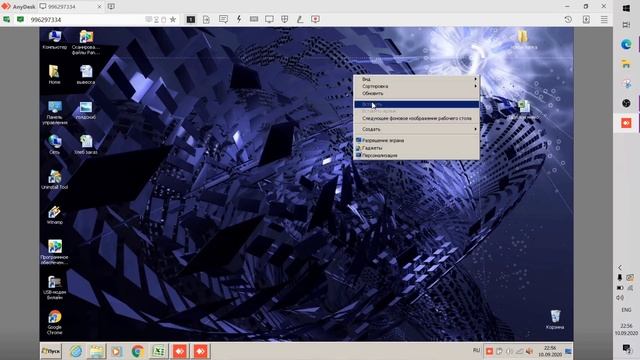This screenshot has width=640, height=360.
Task: Select the 'USB-модем Билайн' desktop icon
Action: click(x=54, y=288)
